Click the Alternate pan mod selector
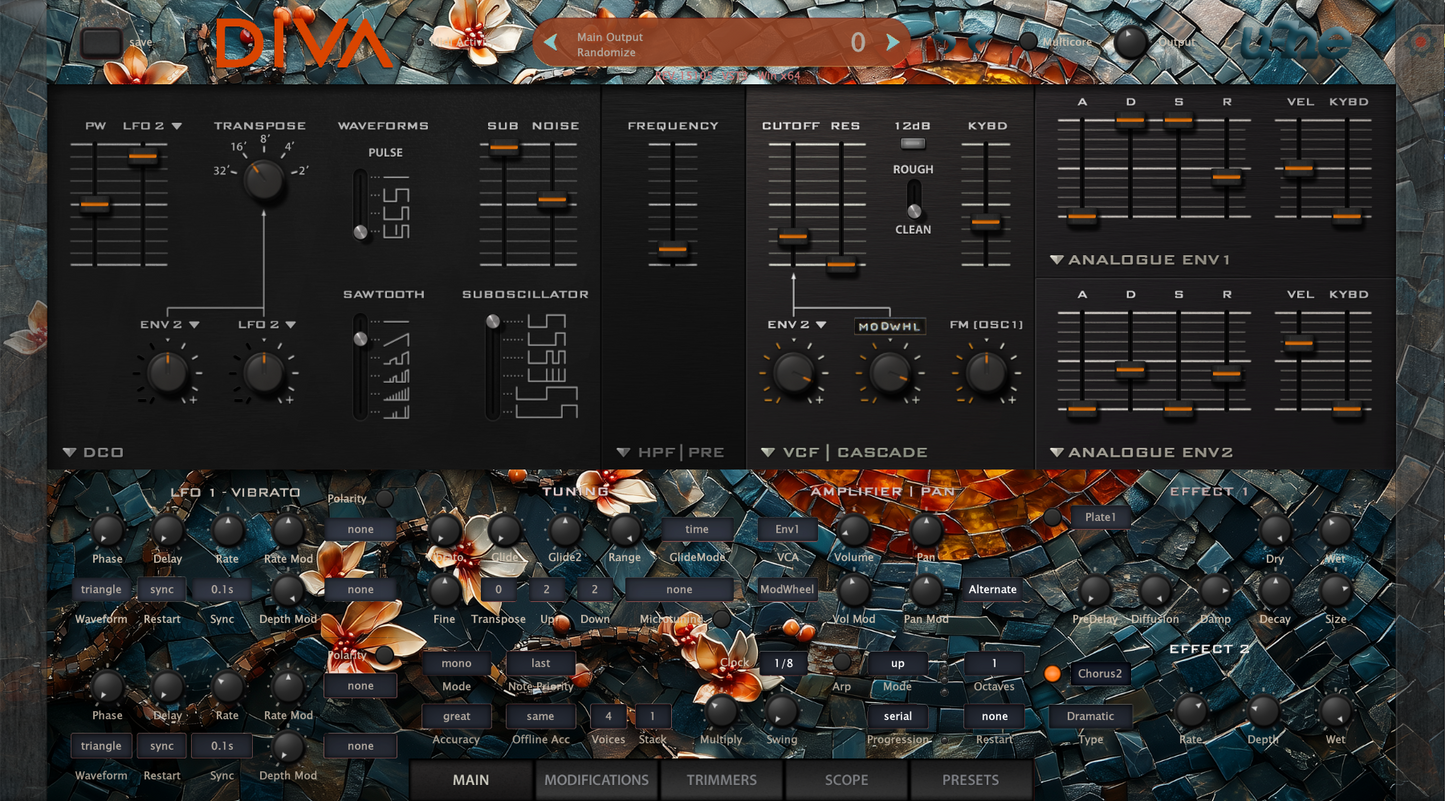The image size is (1445, 801). pyautogui.click(x=992, y=590)
